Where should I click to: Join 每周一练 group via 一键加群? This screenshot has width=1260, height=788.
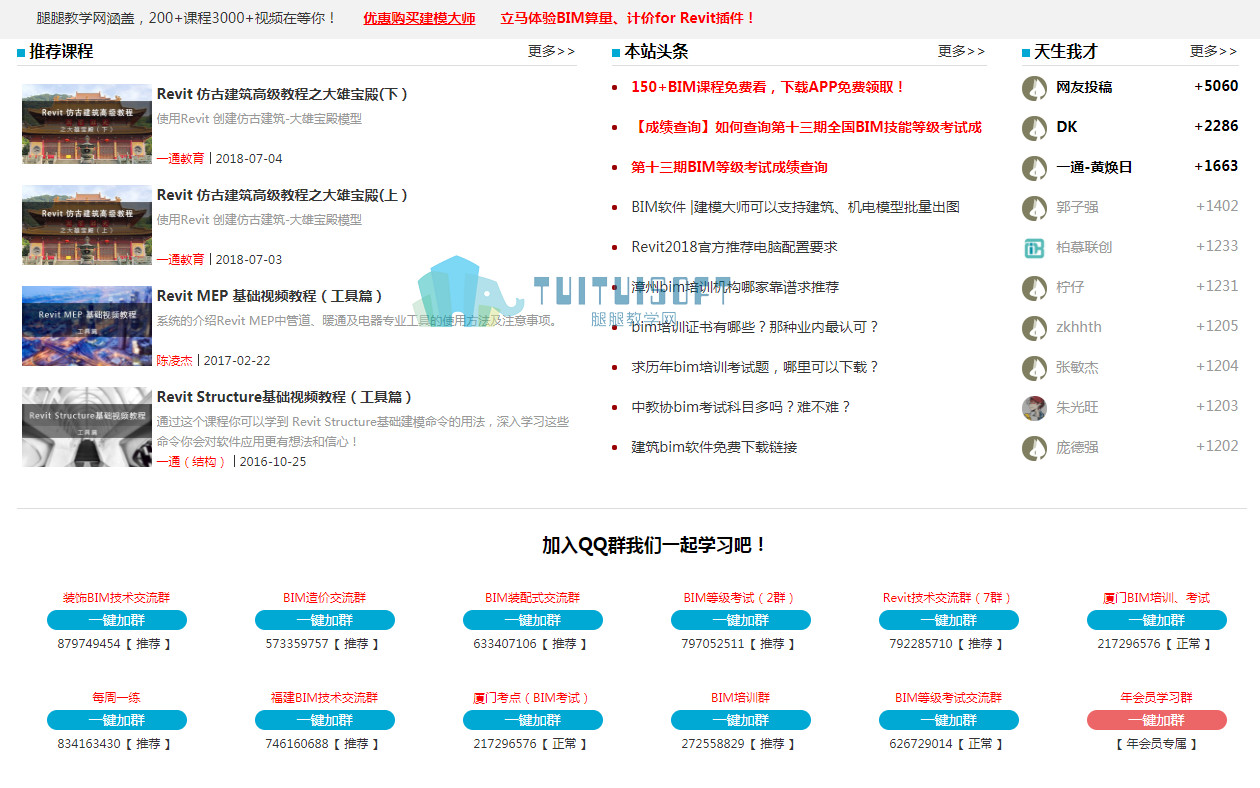pos(117,720)
